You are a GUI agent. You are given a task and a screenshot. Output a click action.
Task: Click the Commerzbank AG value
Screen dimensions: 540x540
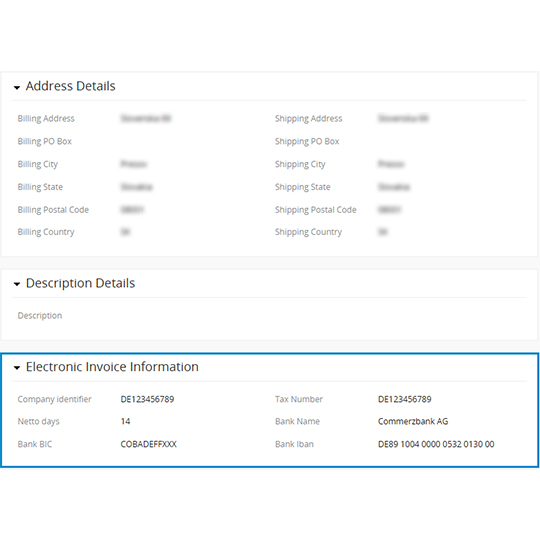coord(413,421)
